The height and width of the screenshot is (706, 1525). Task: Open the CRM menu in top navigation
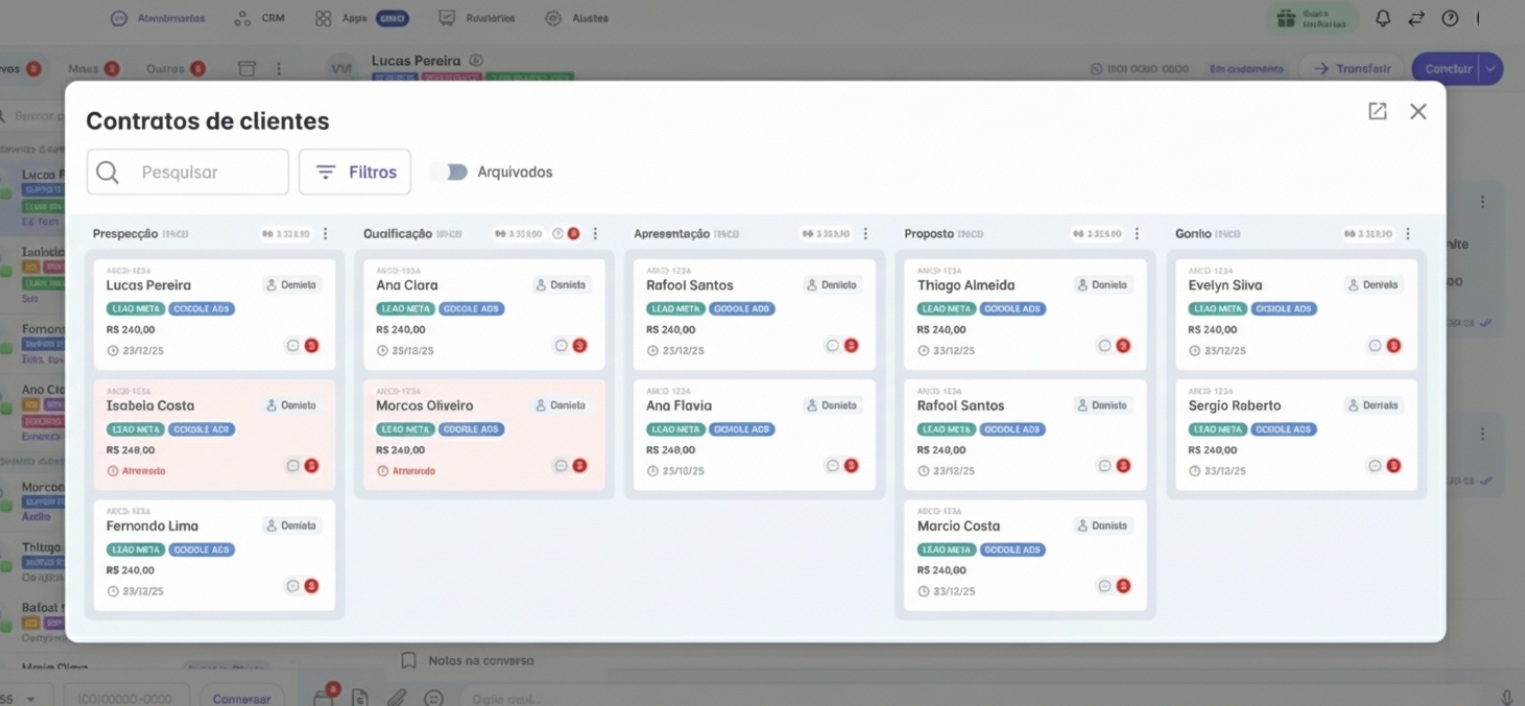coord(260,18)
